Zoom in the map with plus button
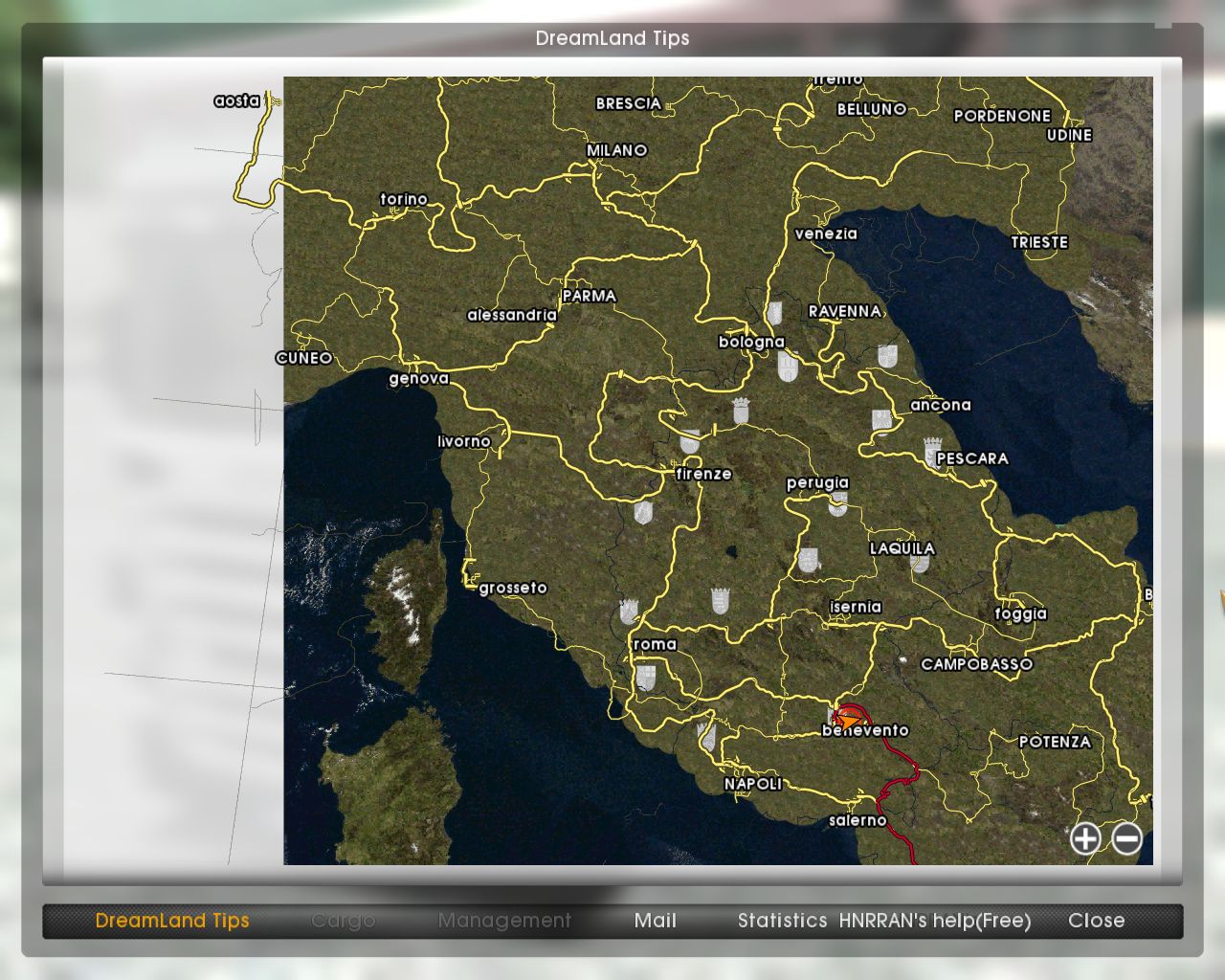Screen dimensions: 1225x980 tap(1084, 839)
